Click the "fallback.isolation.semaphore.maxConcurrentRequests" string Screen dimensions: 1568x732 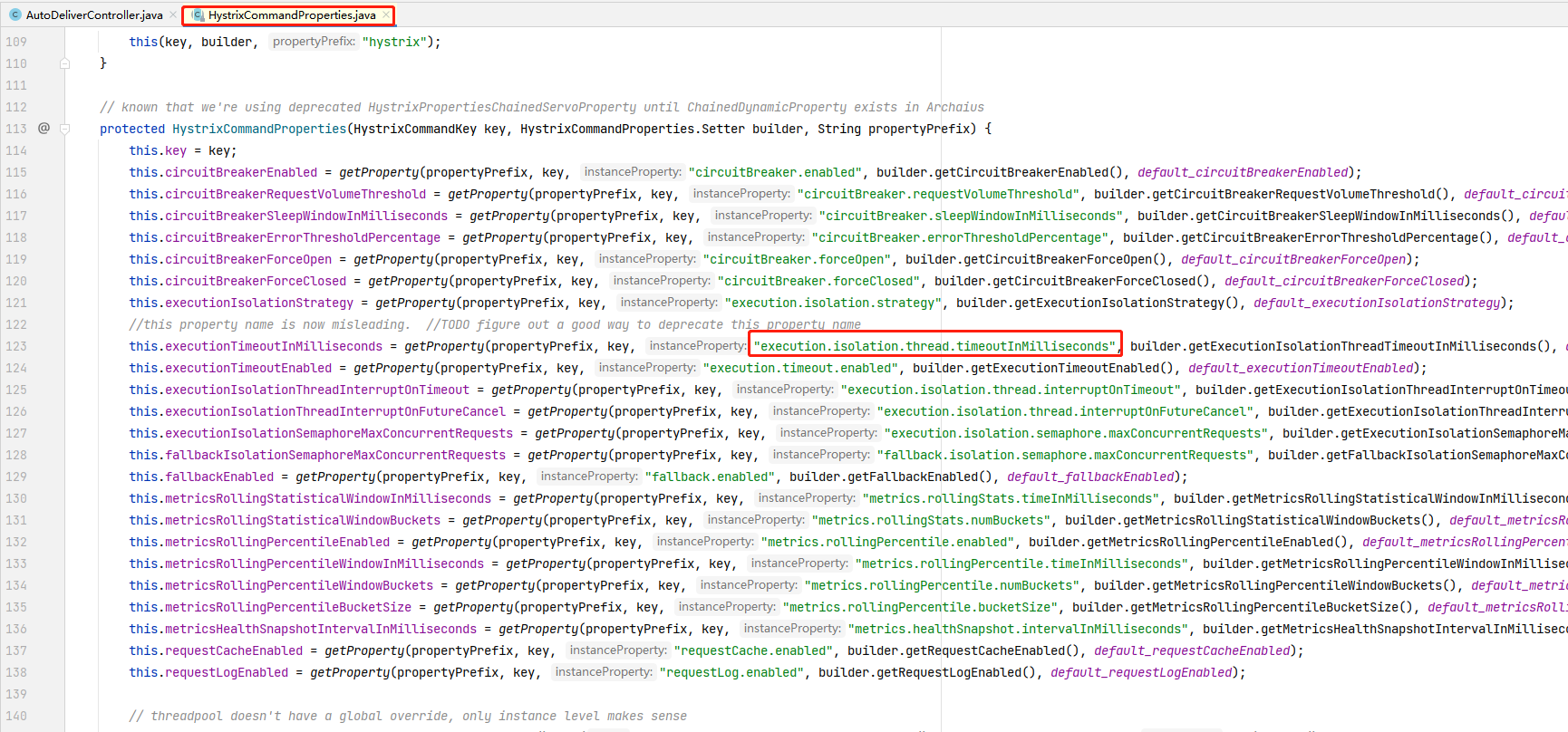pos(1065,455)
